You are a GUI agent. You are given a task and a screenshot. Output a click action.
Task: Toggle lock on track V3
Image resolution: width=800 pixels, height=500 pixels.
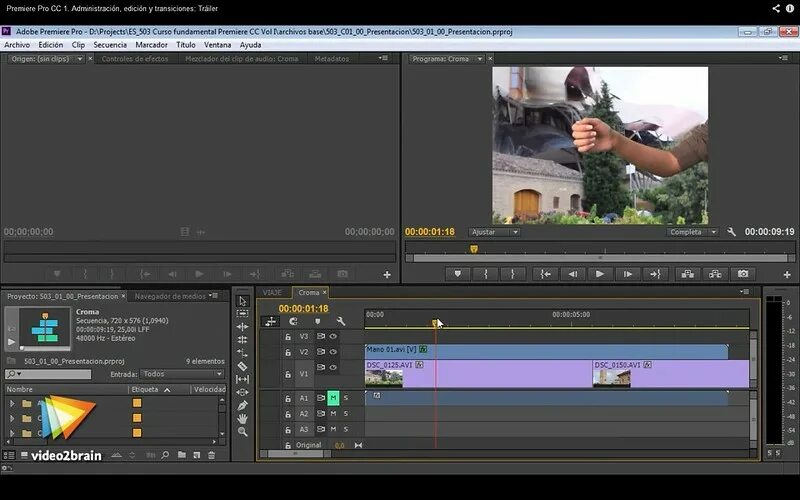(288, 337)
